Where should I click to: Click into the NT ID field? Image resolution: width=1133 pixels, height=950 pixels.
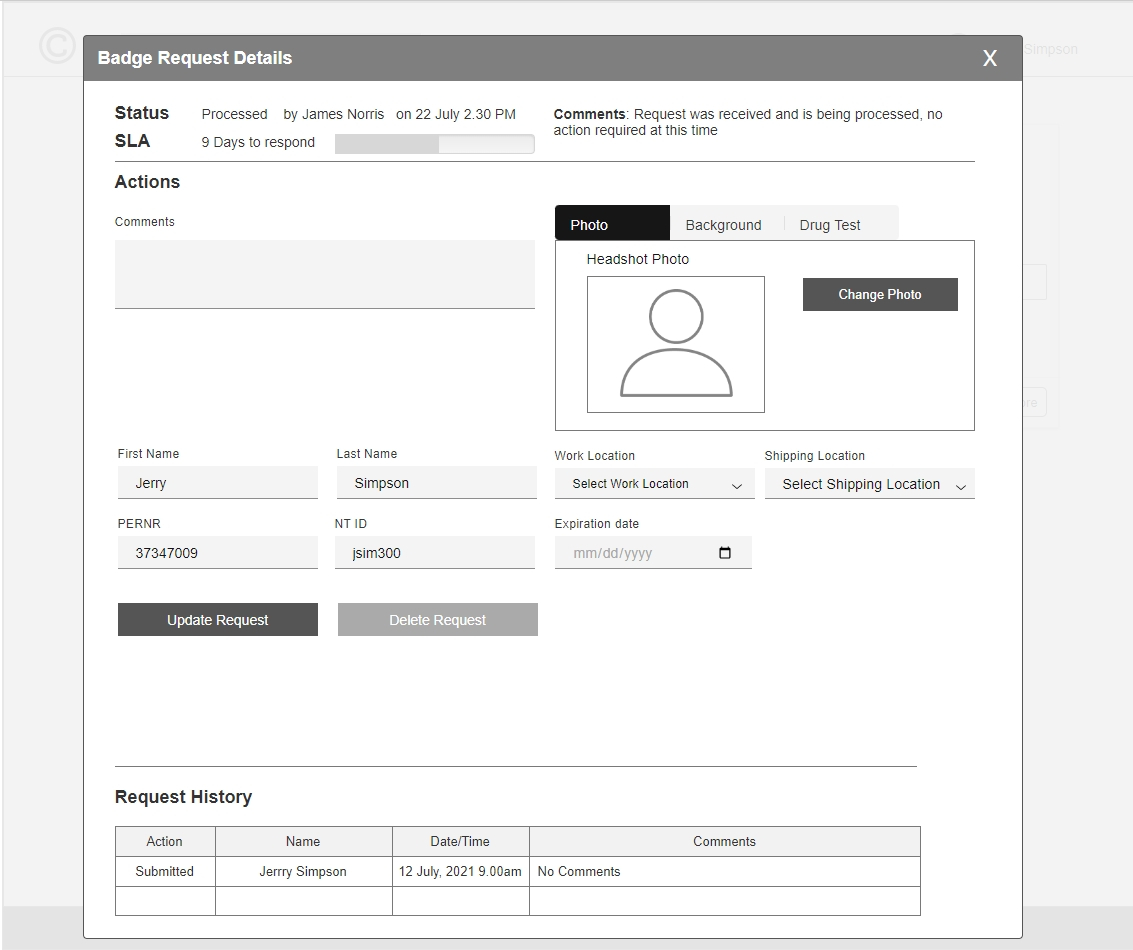point(434,553)
